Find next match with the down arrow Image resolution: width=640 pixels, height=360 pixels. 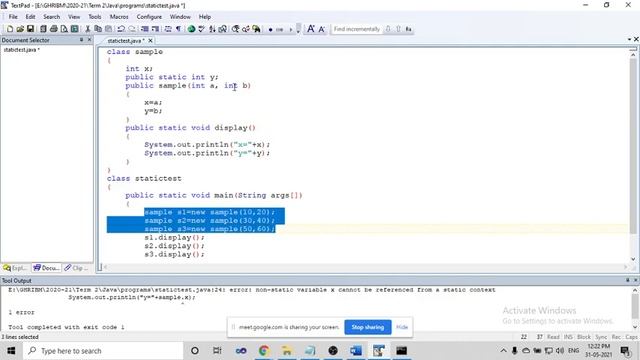388,29
